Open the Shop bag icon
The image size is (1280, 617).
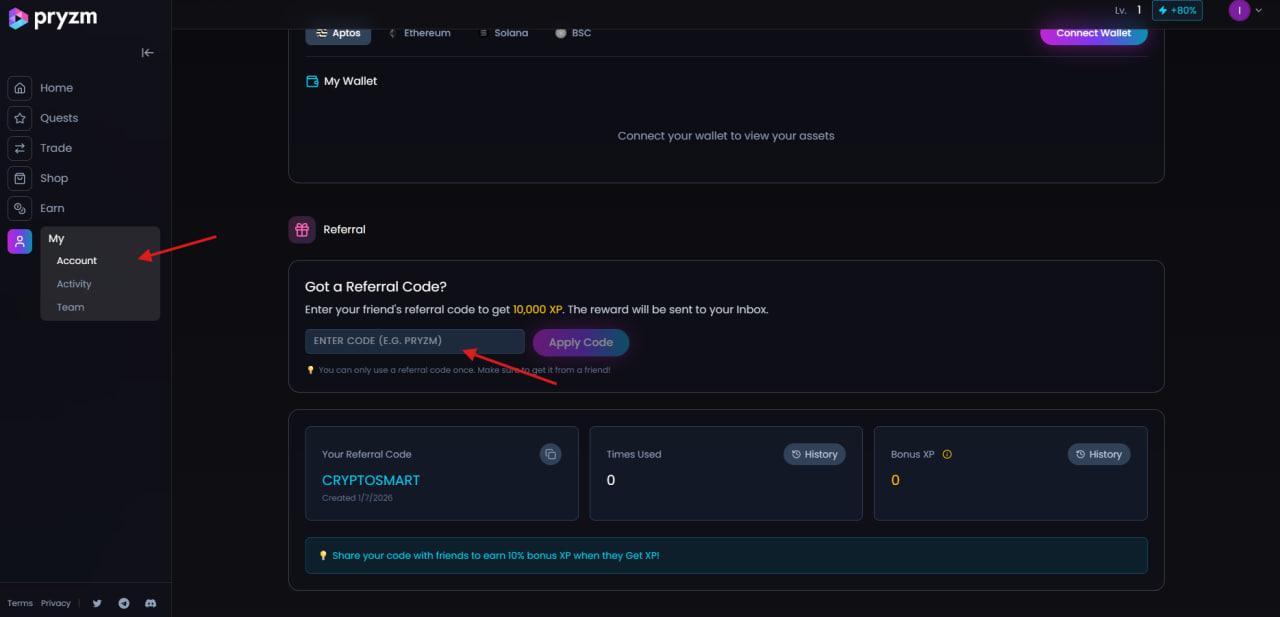[20, 178]
